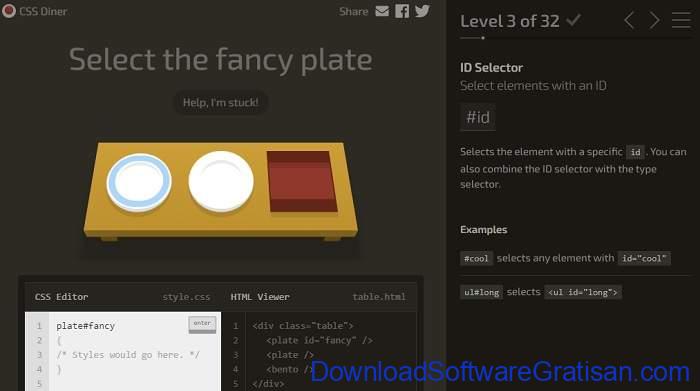The height and width of the screenshot is (391, 700).
Task: Click the "CSS Diner" title text
Action: pos(43,11)
